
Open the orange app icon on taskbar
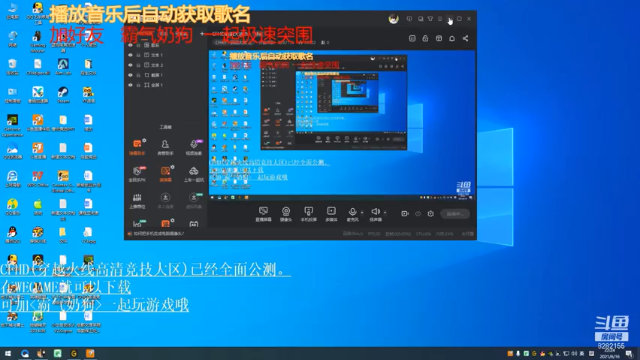click(90, 353)
